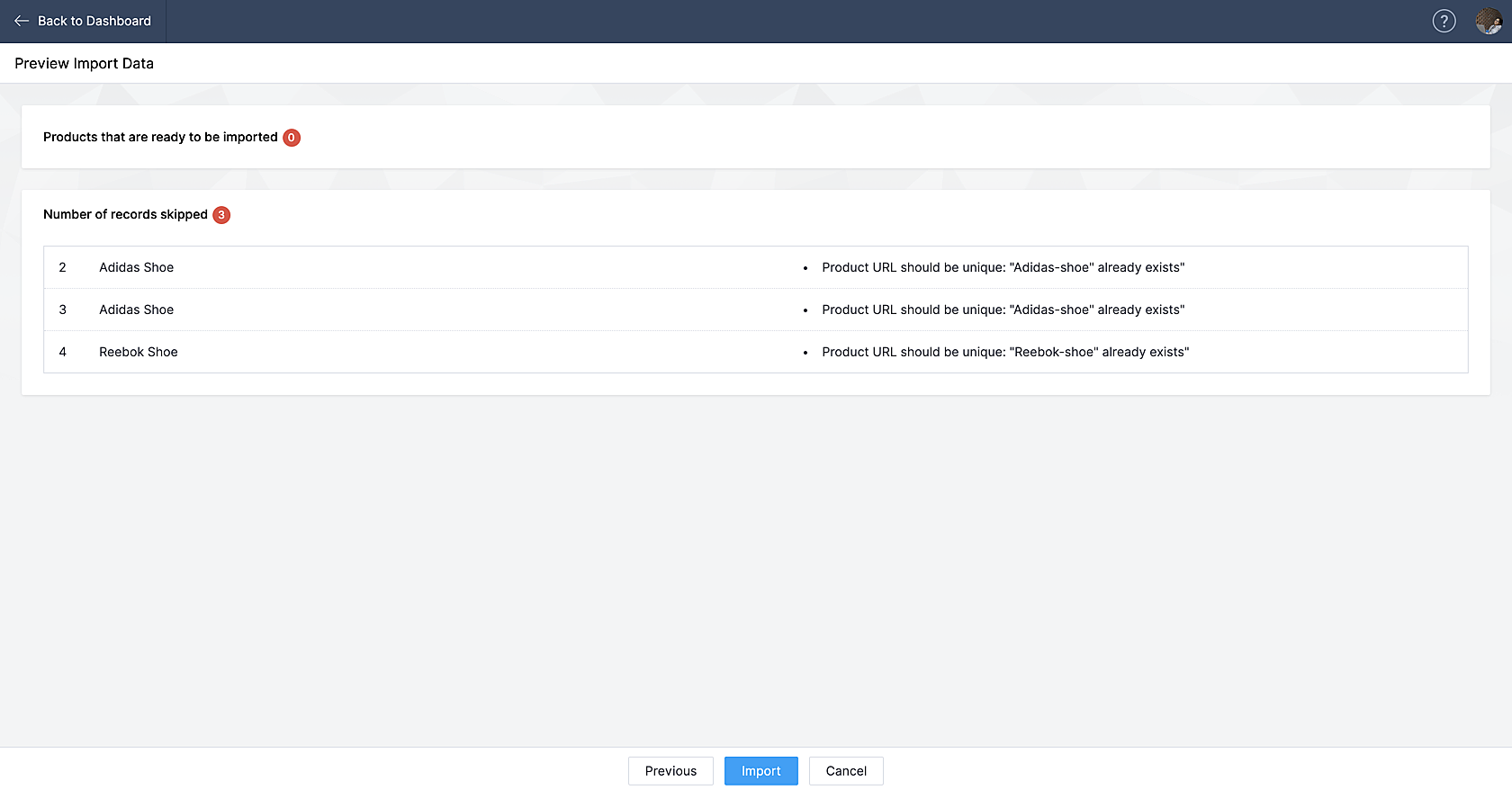This screenshot has height=790, width=1512.
Task: Click row number 4 in skipped list
Action: point(63,352)
